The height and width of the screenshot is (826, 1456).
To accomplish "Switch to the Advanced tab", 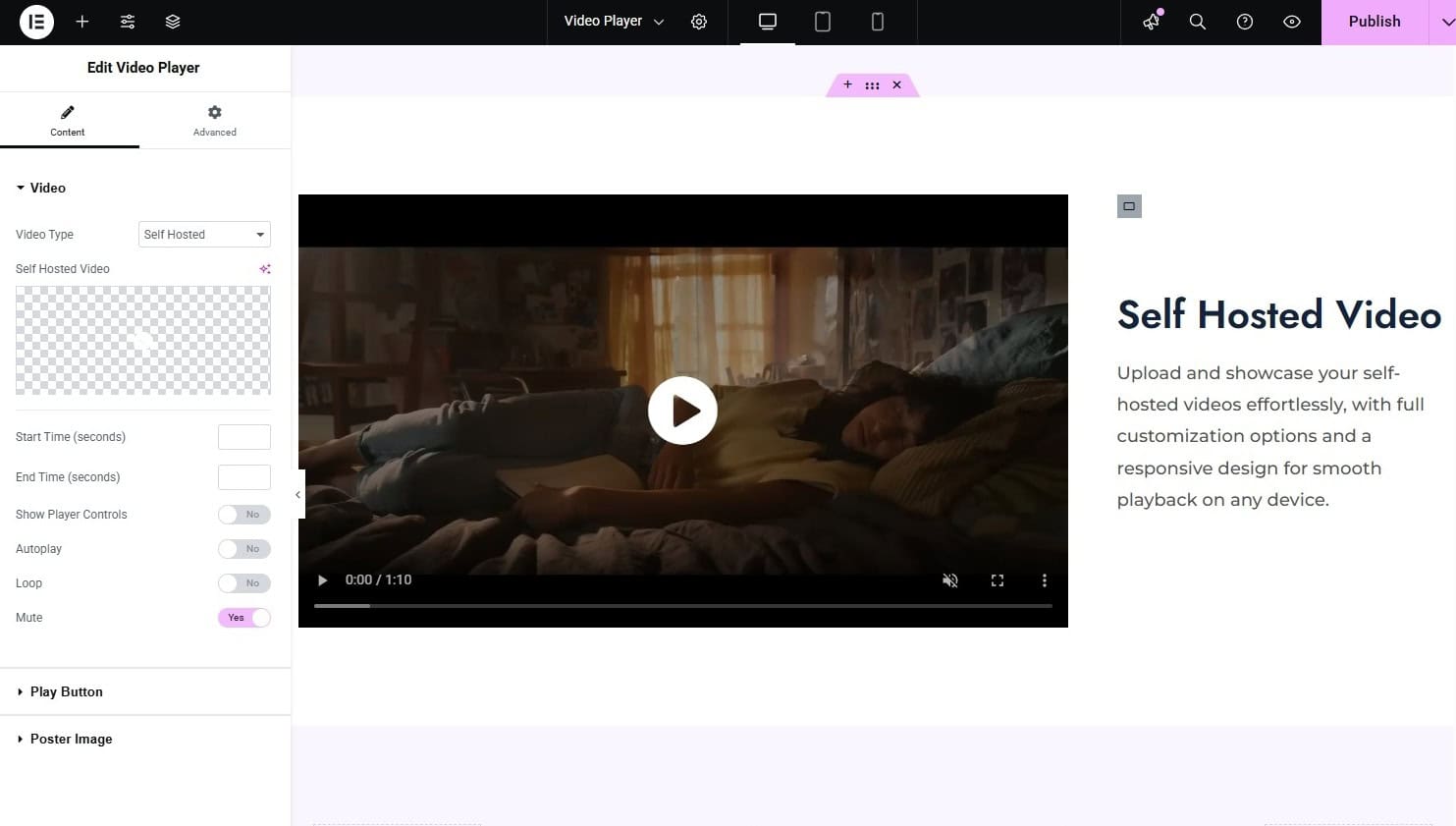I will 215,121.
